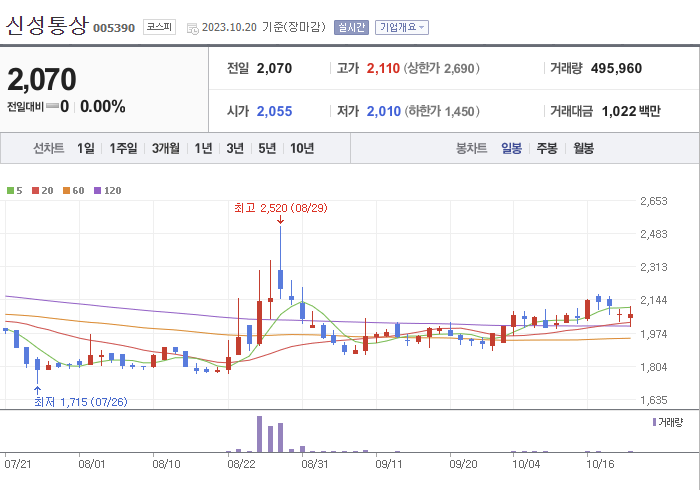This screenshot has height=490, width=700.
Task: Click the purple 120-day moving average swatch
Action: coord(97,191)
